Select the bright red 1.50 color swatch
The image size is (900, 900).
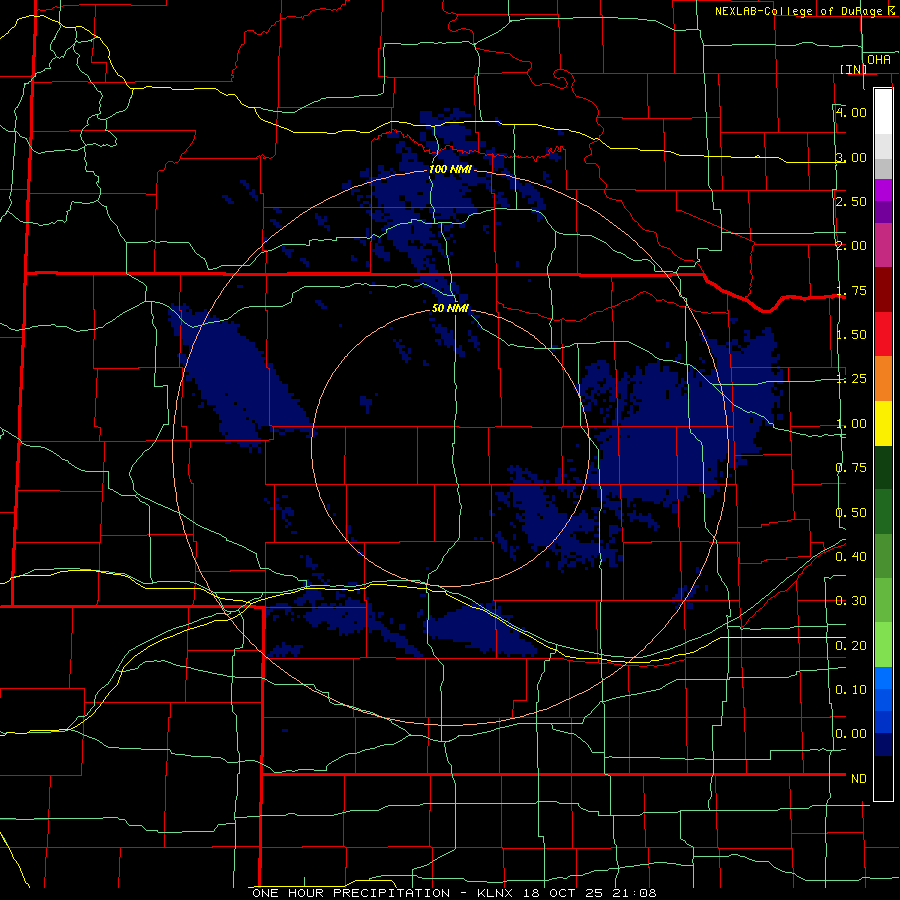pyautogui.click(x=883, y=334)
